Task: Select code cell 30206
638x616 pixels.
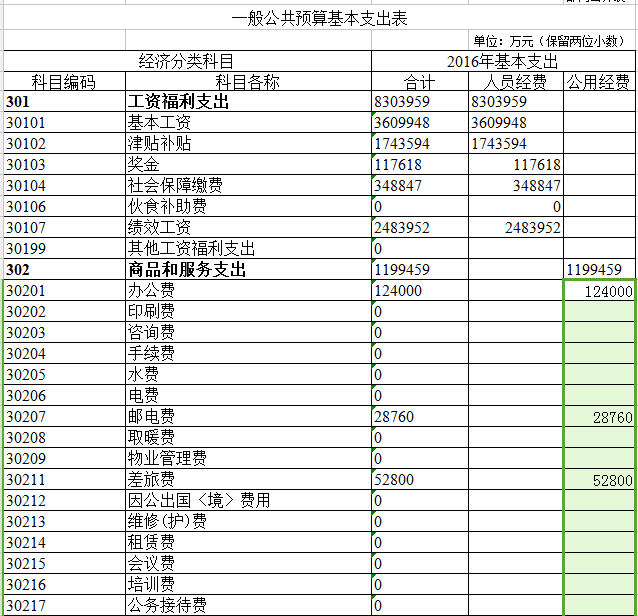Action: [x=64, y=395]
